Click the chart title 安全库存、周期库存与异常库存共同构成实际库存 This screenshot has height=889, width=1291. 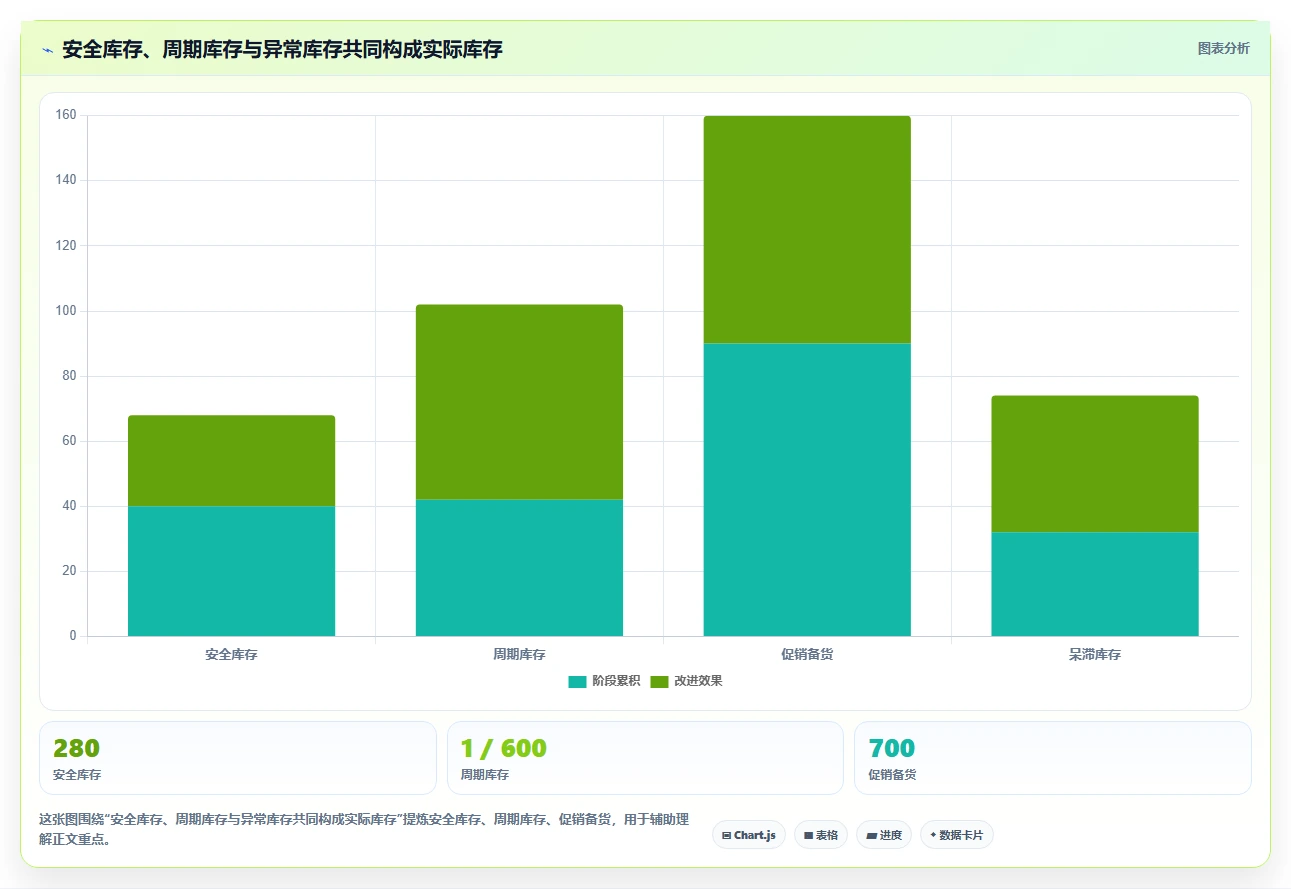282,49
